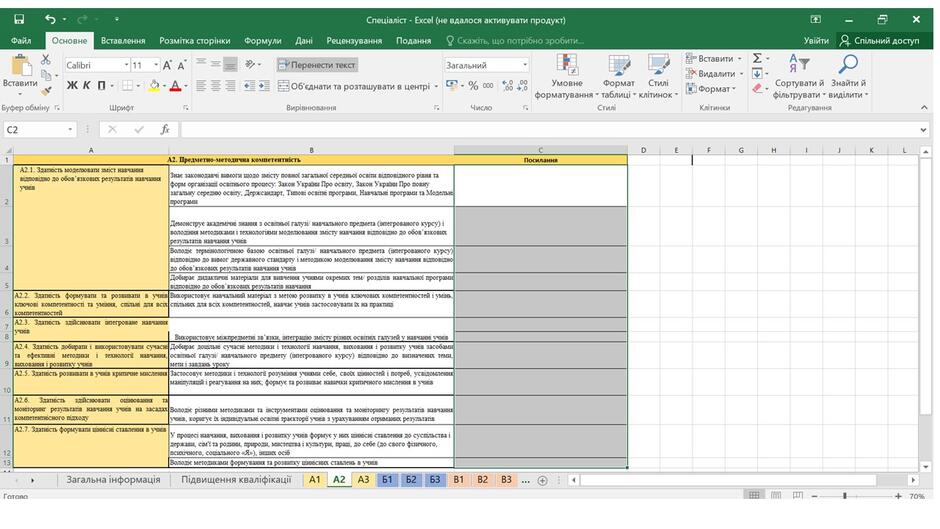The width and height of the screenshot is (940, 529).
Task: Click the insert function fx icon
Action: coord(165,129)
